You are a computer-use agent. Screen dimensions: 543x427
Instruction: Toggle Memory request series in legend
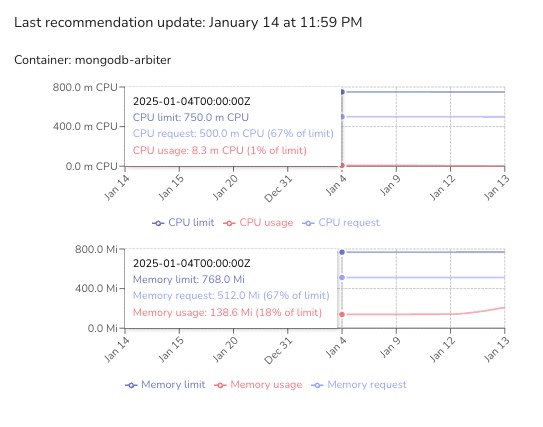click(359, 385)
